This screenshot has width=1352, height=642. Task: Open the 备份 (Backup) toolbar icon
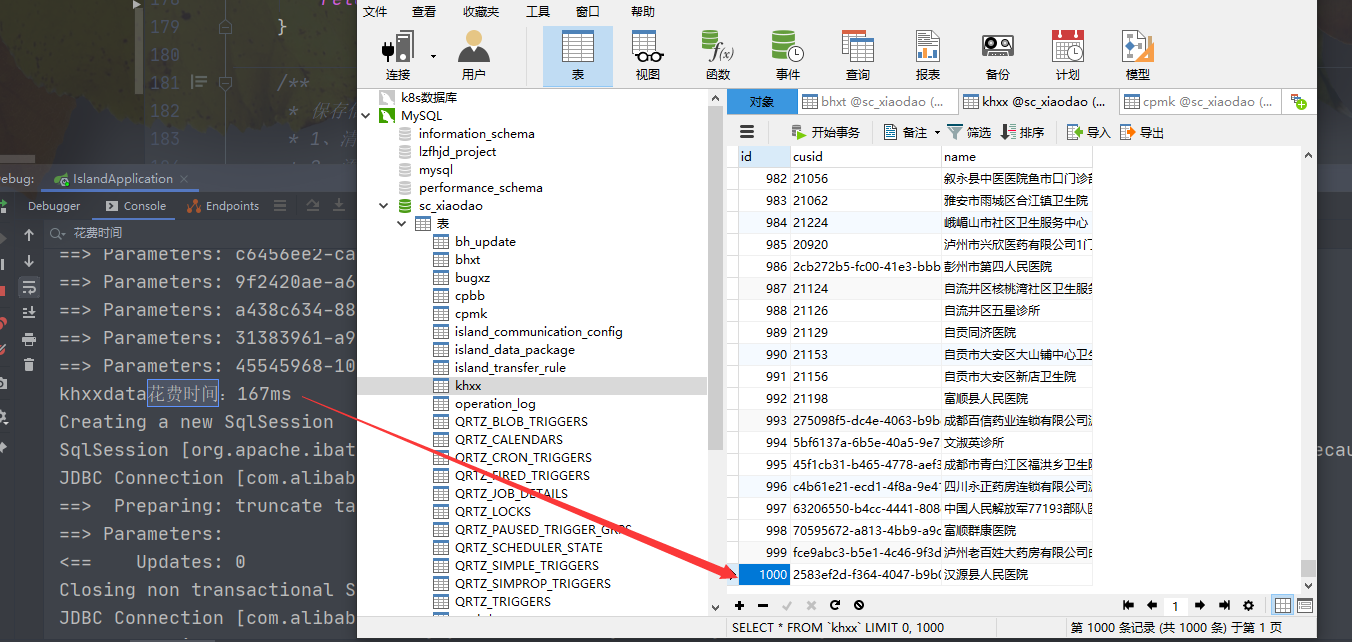pyautogui.click(x=998, y=55)
